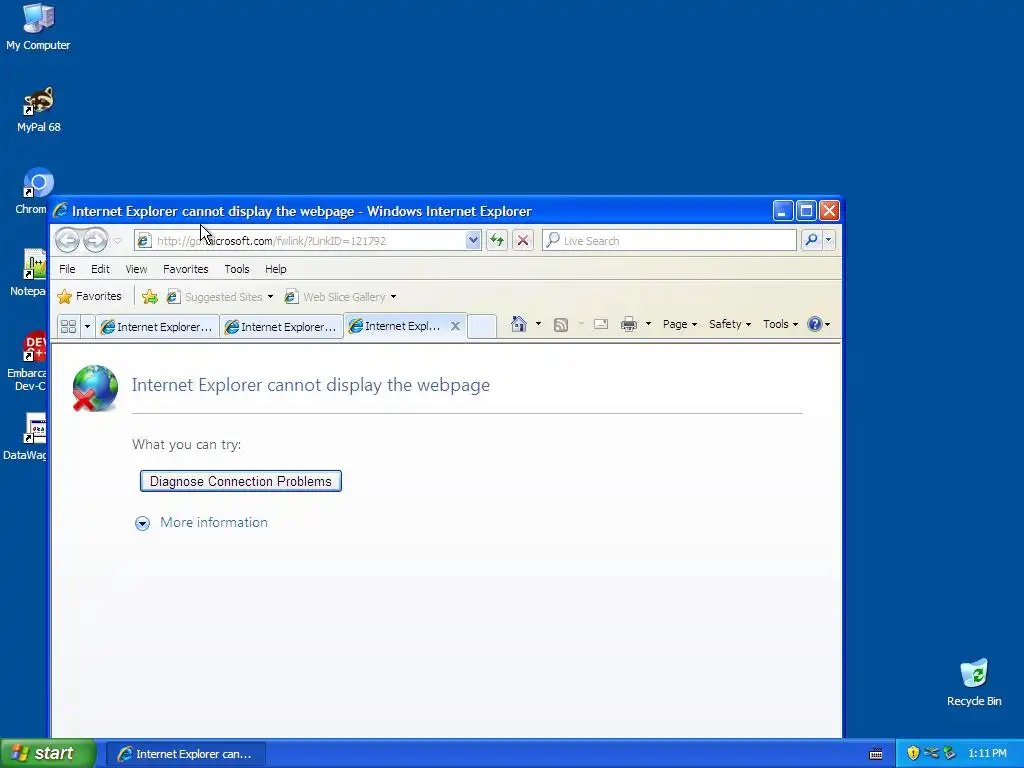The image size is (1024, 768).
Task: Click the network connection tray icon
Action: (x=931, y=754)
